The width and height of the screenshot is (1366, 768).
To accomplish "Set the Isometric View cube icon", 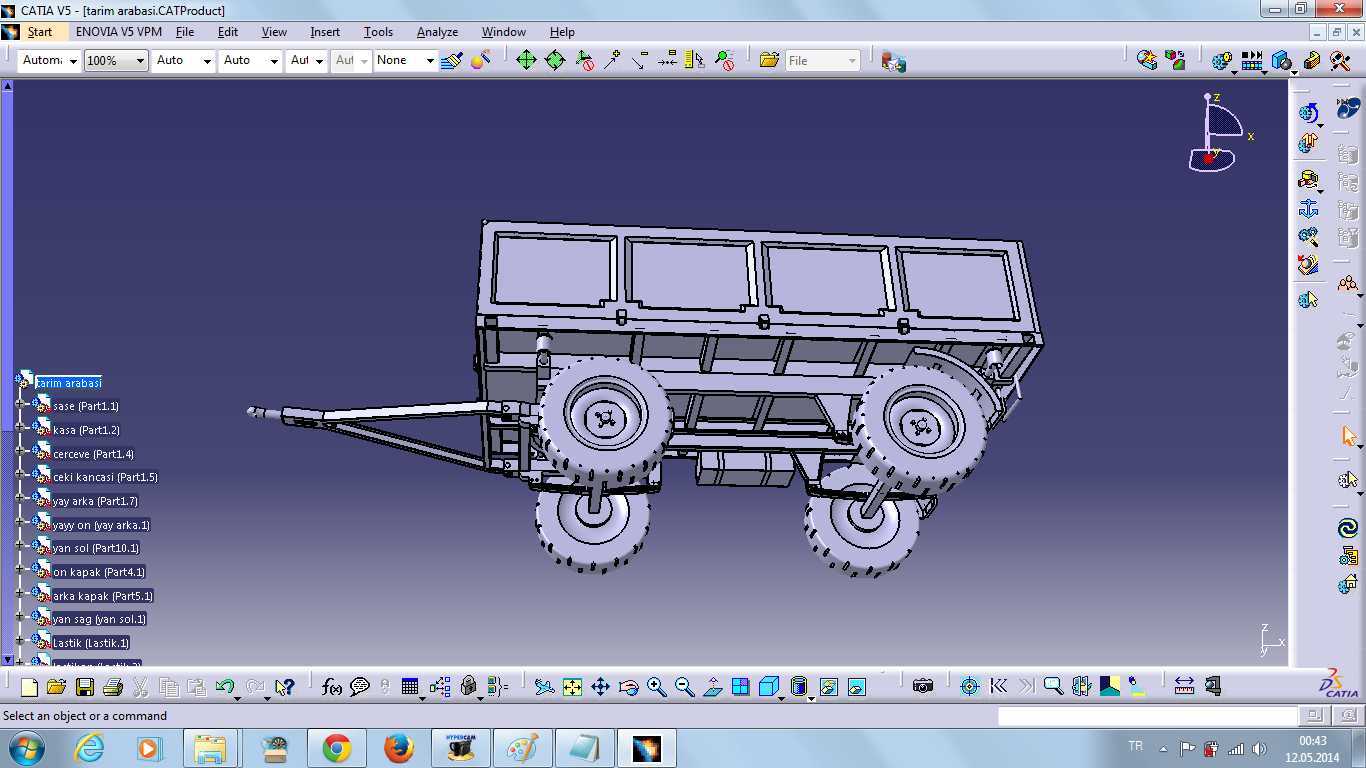I will coord(768,687).
